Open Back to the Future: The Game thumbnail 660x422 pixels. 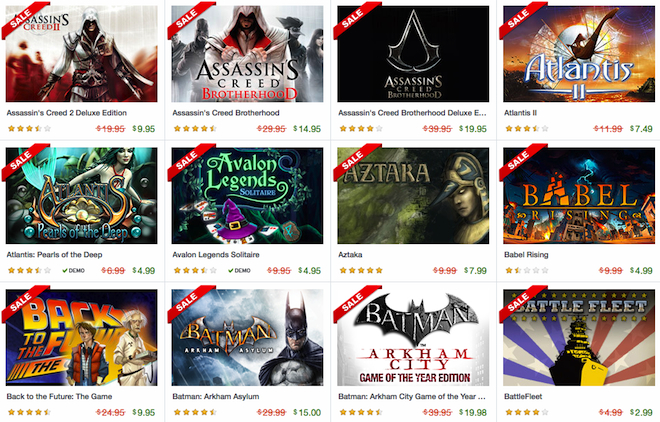point(82,337)
